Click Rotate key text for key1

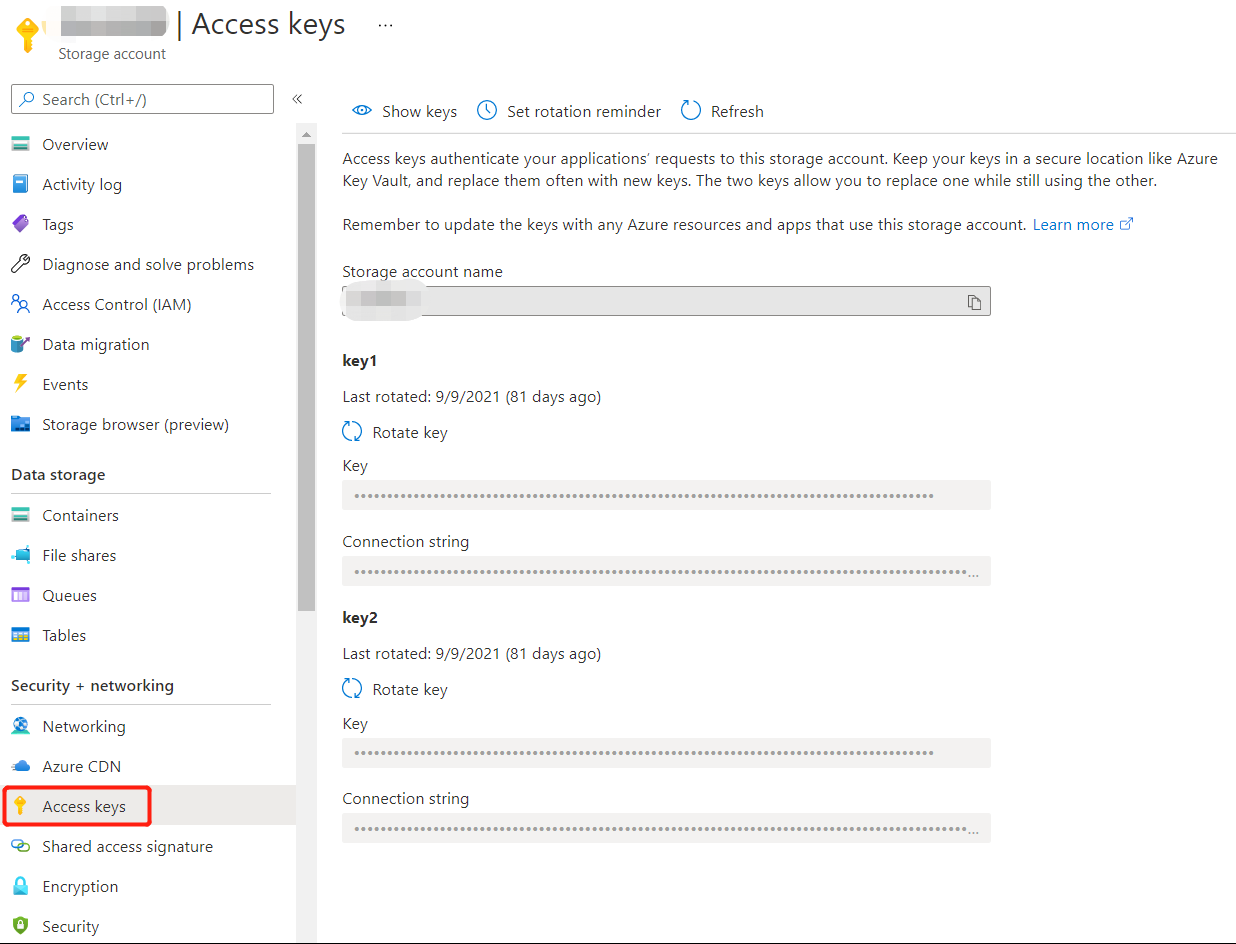(x=410, y=432)
